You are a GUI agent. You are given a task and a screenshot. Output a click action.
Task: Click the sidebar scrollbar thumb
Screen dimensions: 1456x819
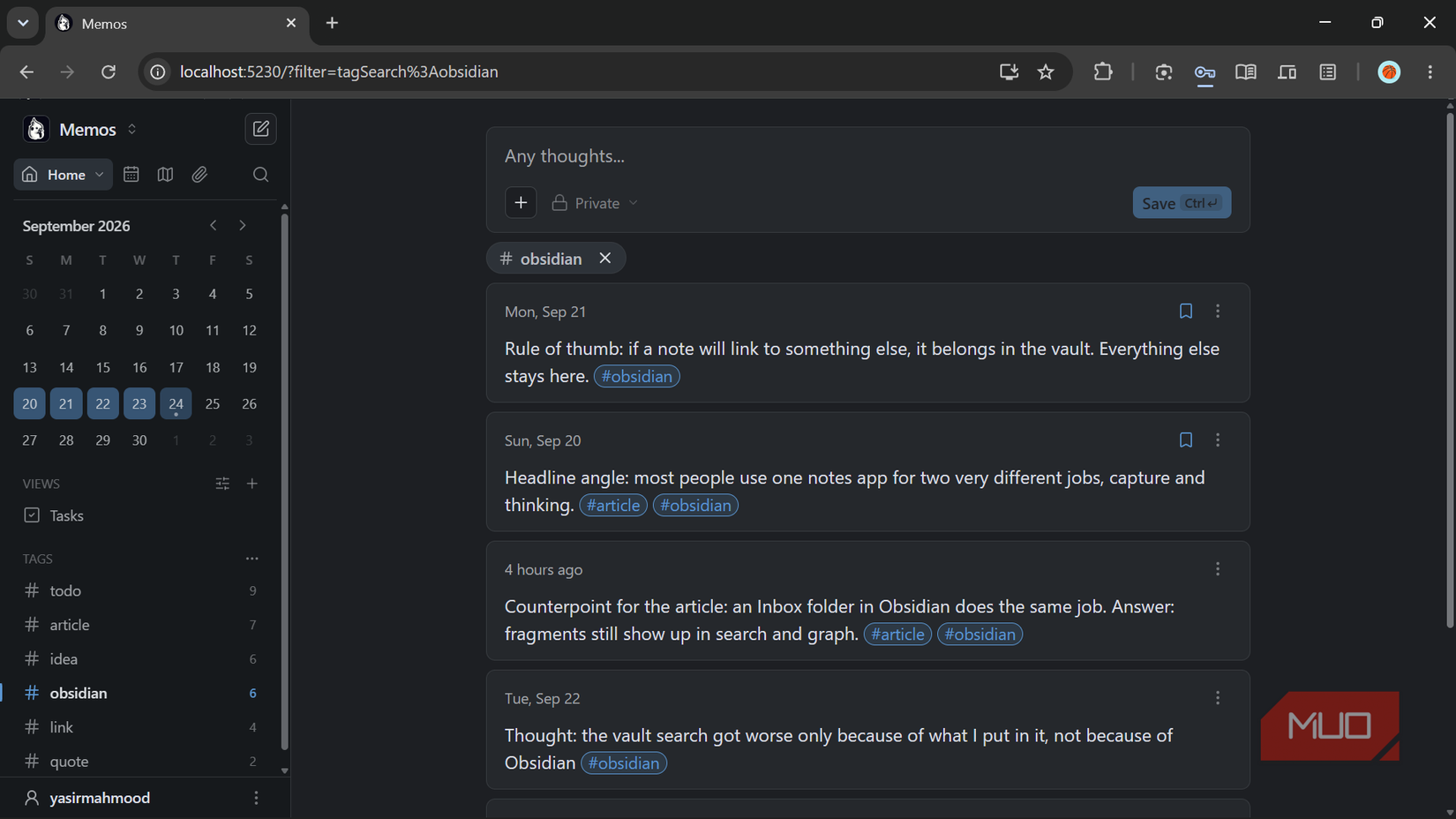[x=284, y=481]
